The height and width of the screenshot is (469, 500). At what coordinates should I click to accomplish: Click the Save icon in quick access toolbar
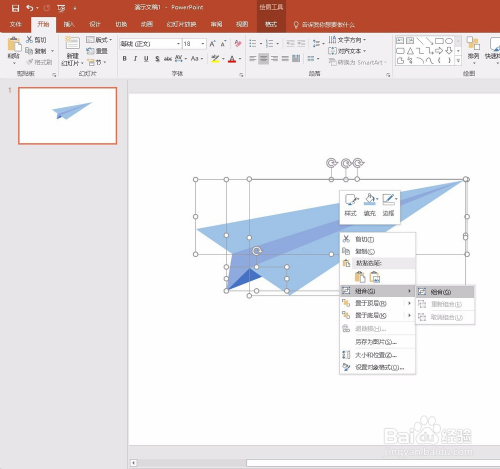point(15,8)
